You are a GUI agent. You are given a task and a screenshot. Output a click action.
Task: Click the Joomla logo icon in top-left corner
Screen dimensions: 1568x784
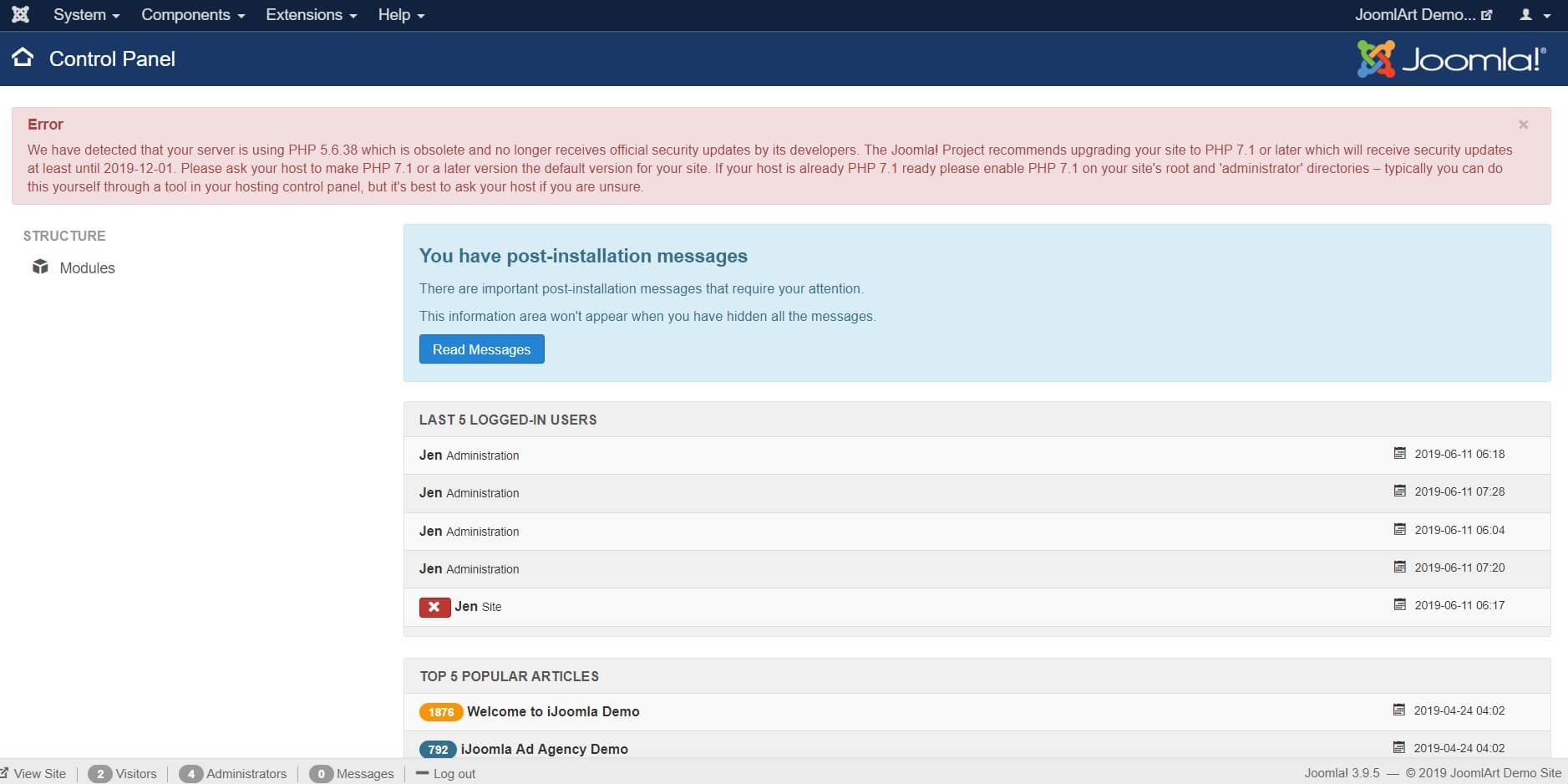(x=20, y=14)
